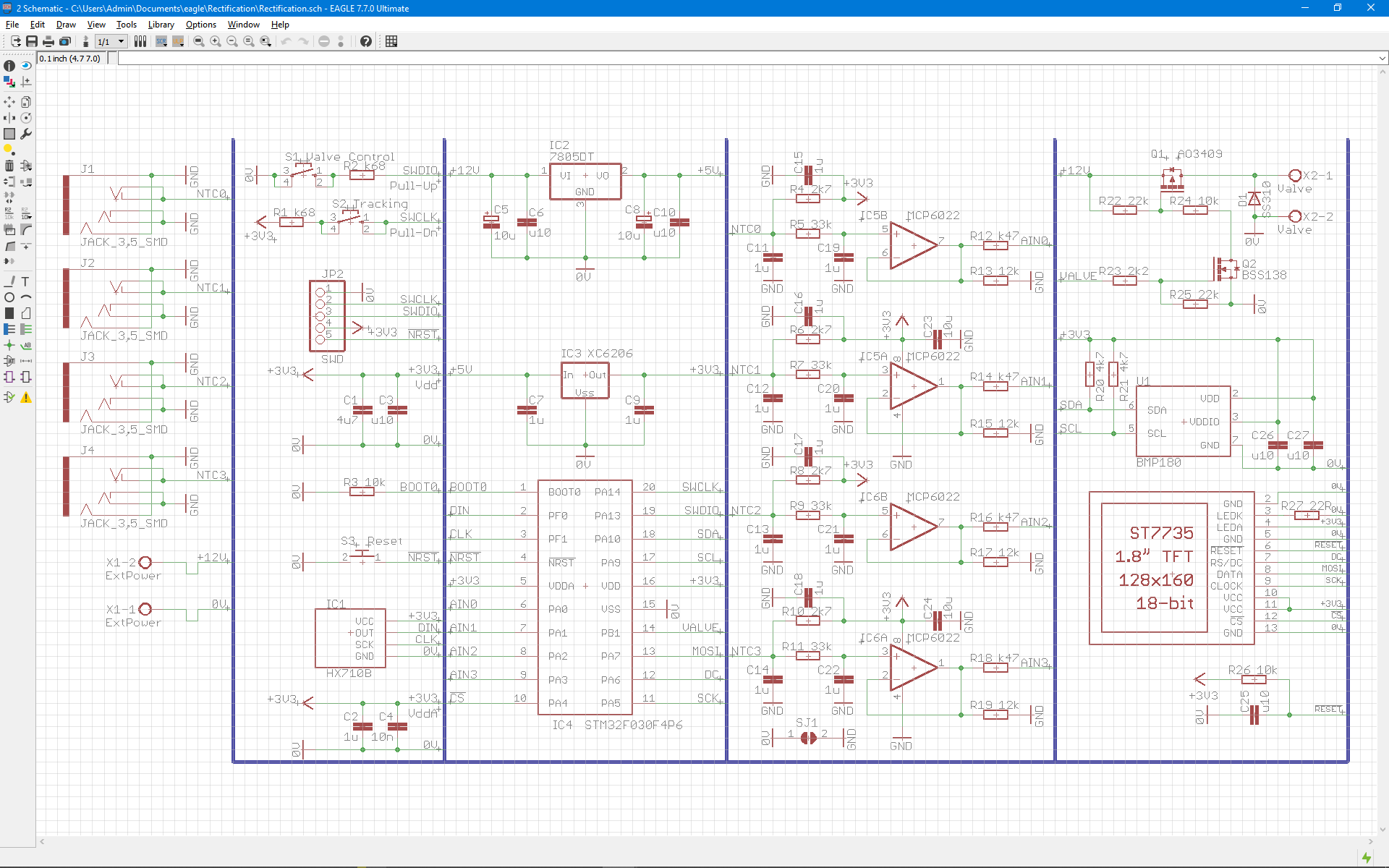Screen dimensions: 1389x868
Task: Click the Help question mark icon
Action: [366, 41]
